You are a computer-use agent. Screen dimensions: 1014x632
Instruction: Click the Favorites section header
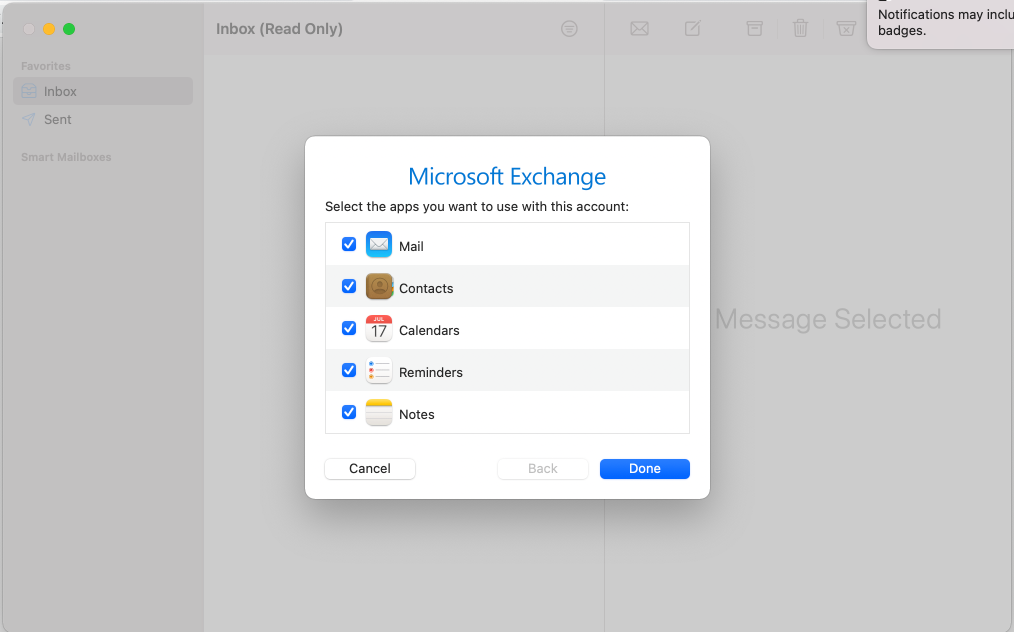[46, 66]
